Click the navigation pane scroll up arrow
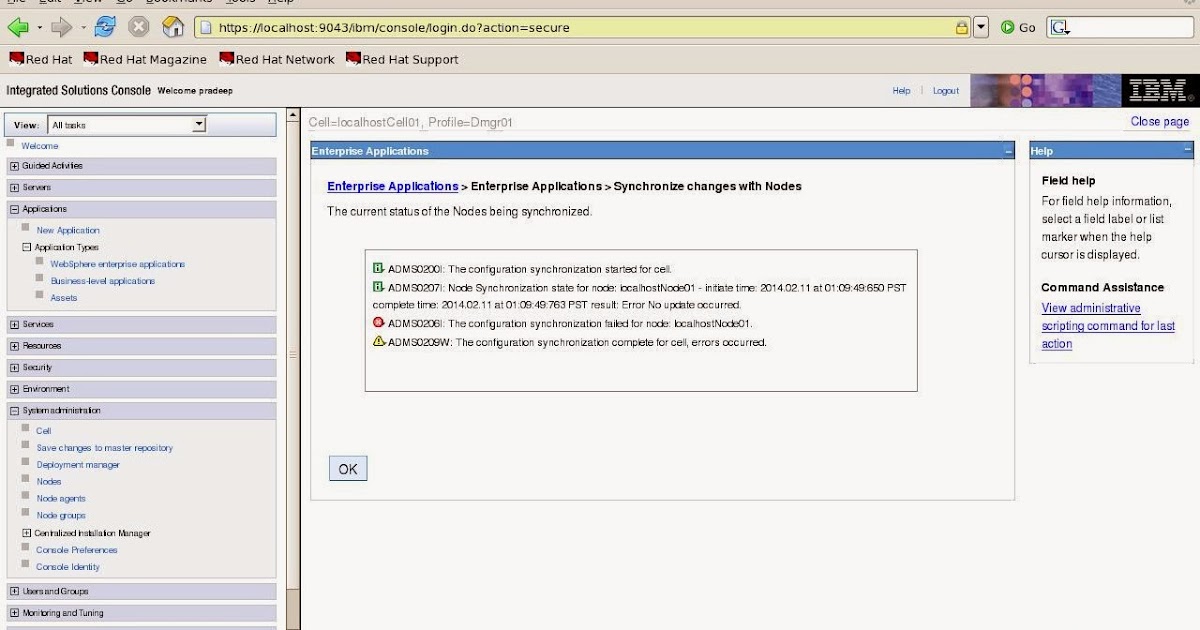The height and width of the screenshot is (630, 1200). click(x=293, y=116)
